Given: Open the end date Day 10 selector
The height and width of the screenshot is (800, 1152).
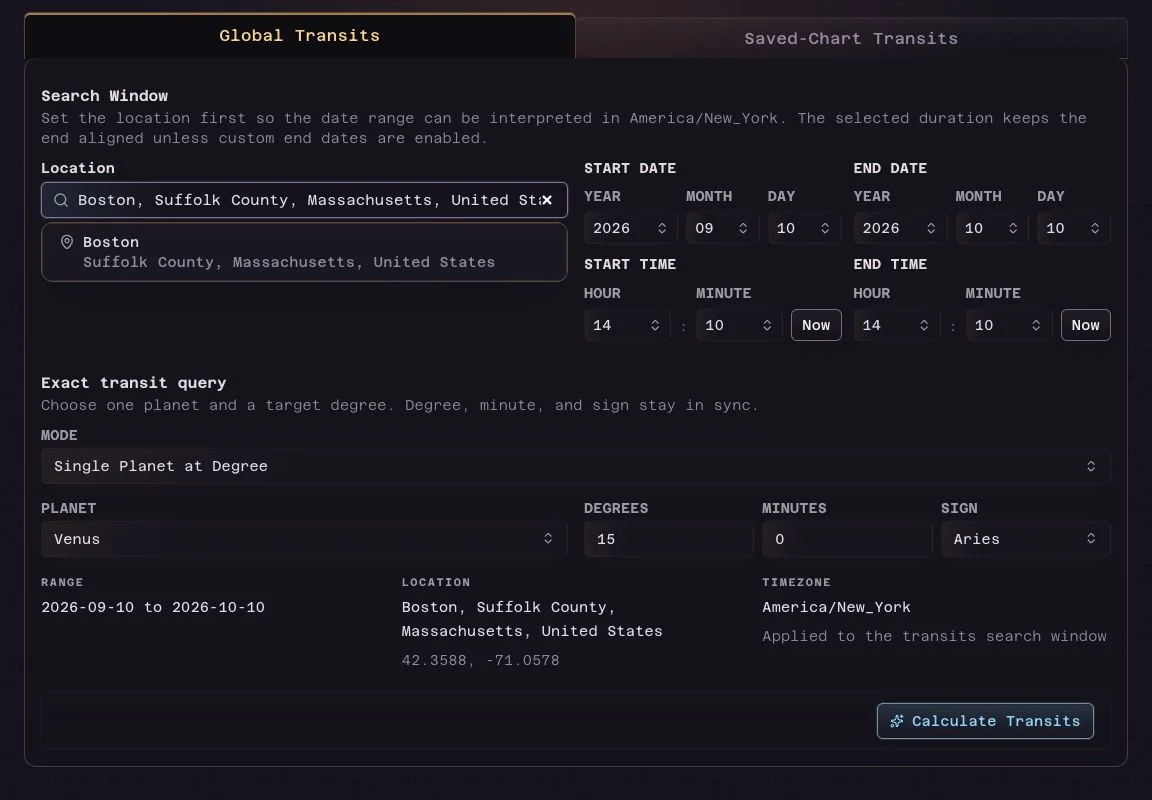Looking at the screenshot, I should click(1073, 228).
